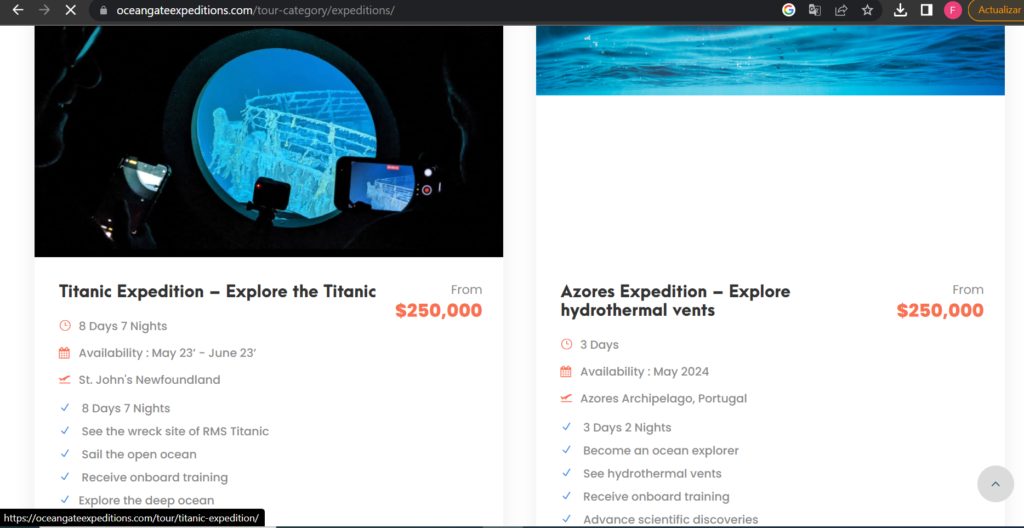1024x528 pixels.
Task: Share this page via share icon
Action: [841, 10]
